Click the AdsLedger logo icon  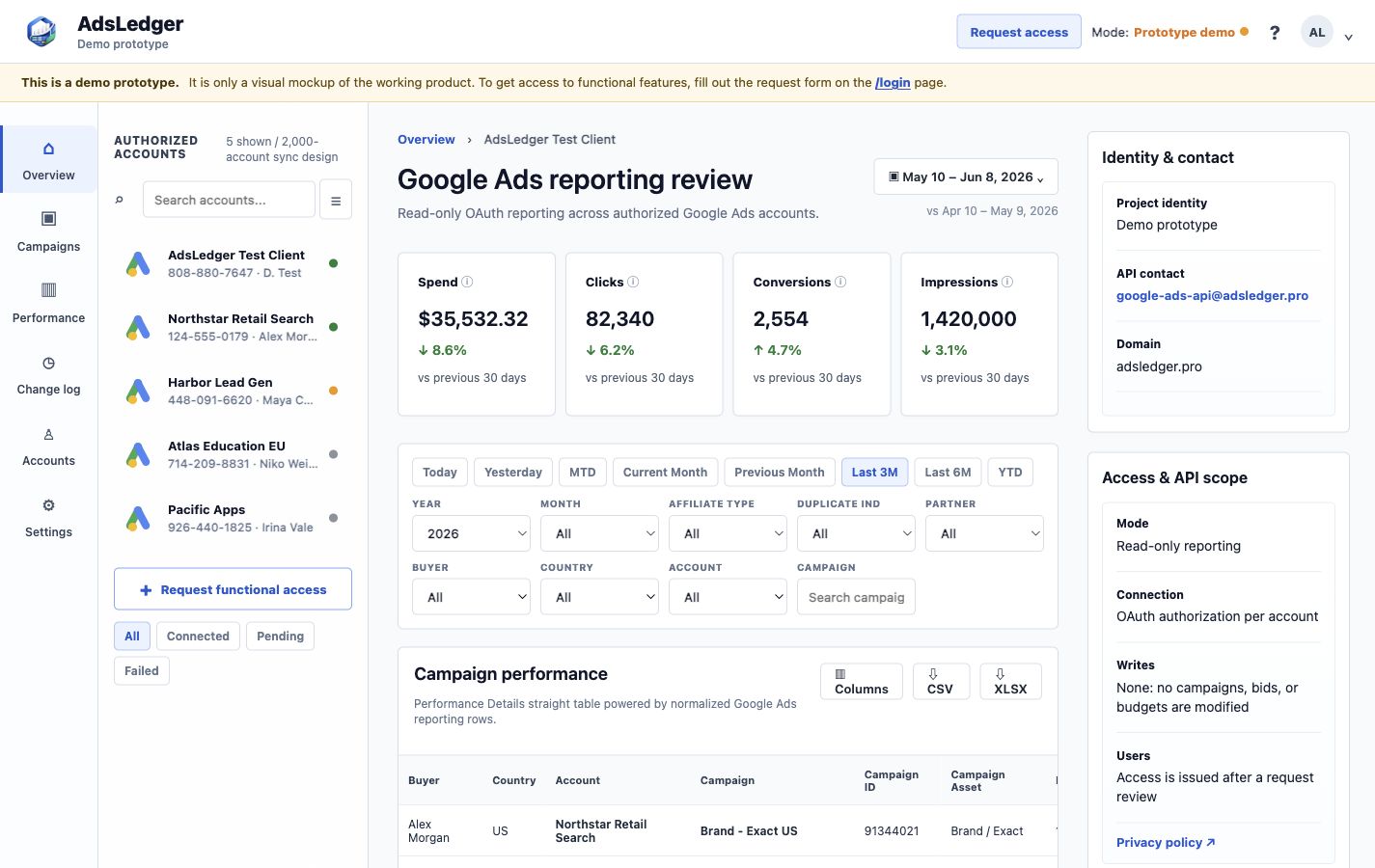tap(41, 32)
